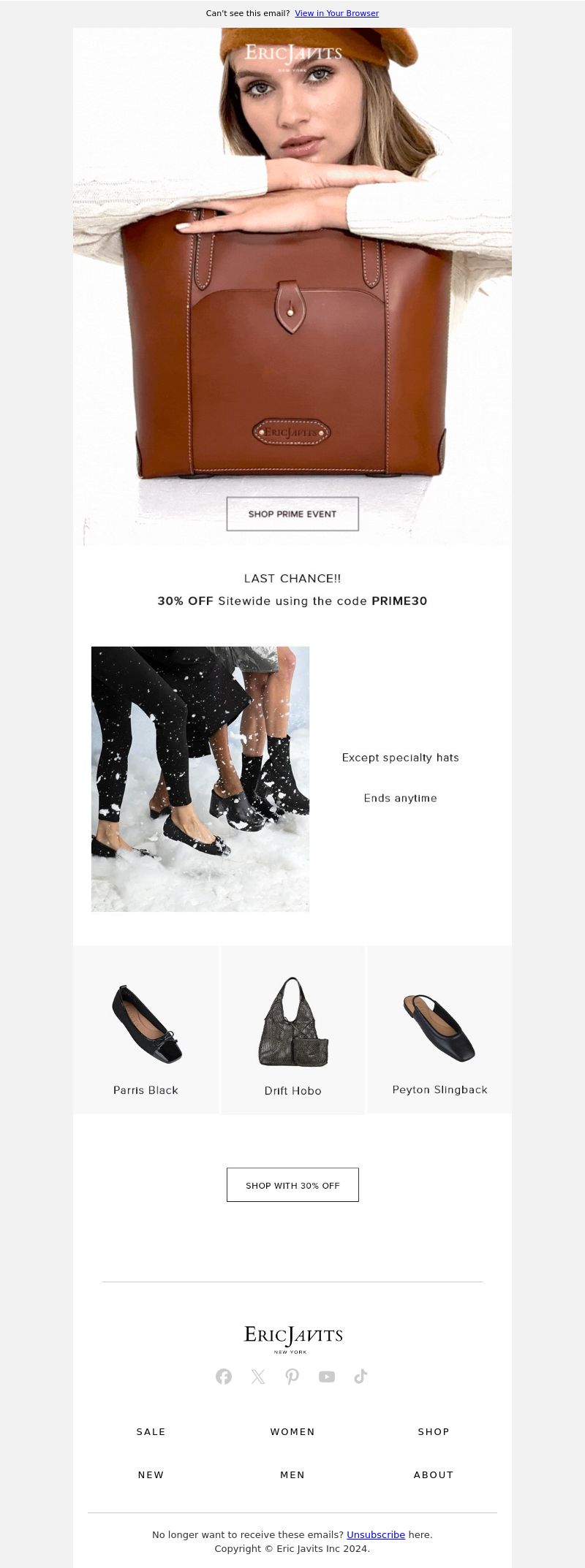Open the Parris Black flat product

(146, 1030)
